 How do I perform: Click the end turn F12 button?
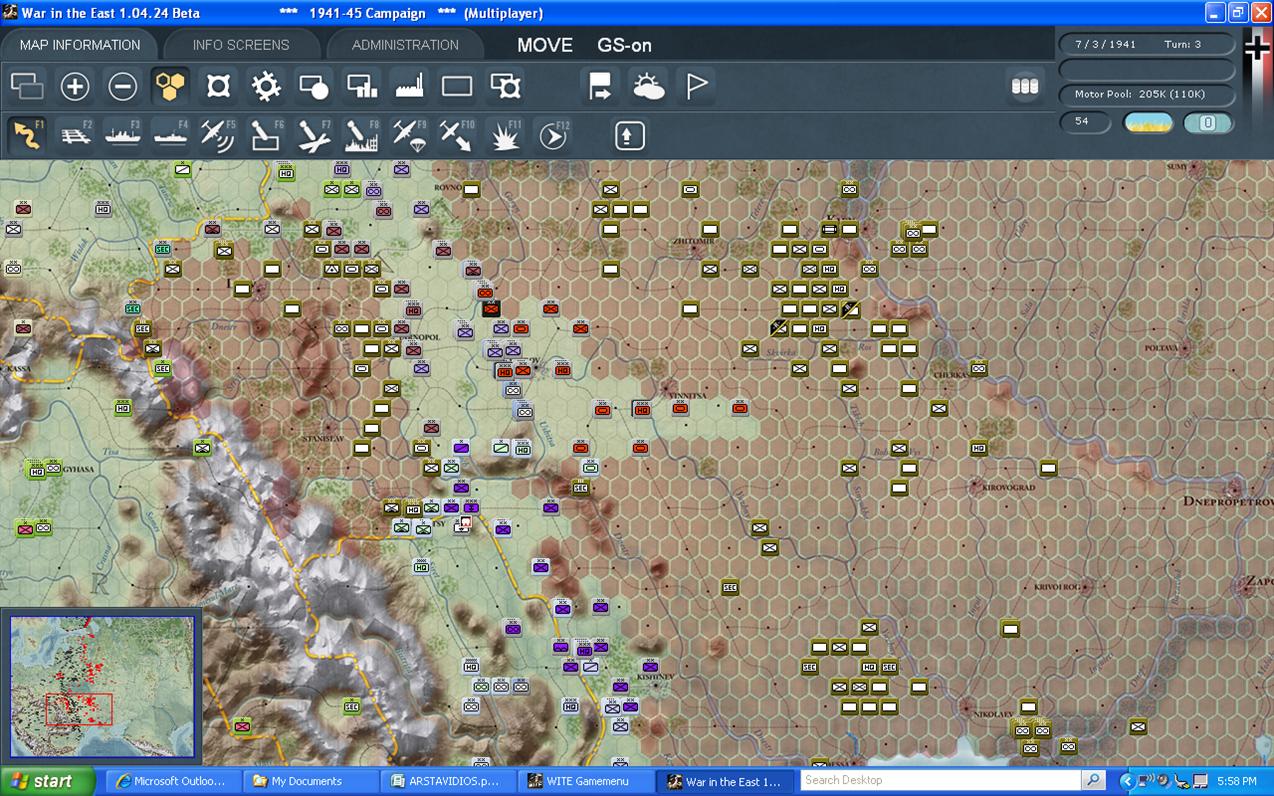point(553,135)
